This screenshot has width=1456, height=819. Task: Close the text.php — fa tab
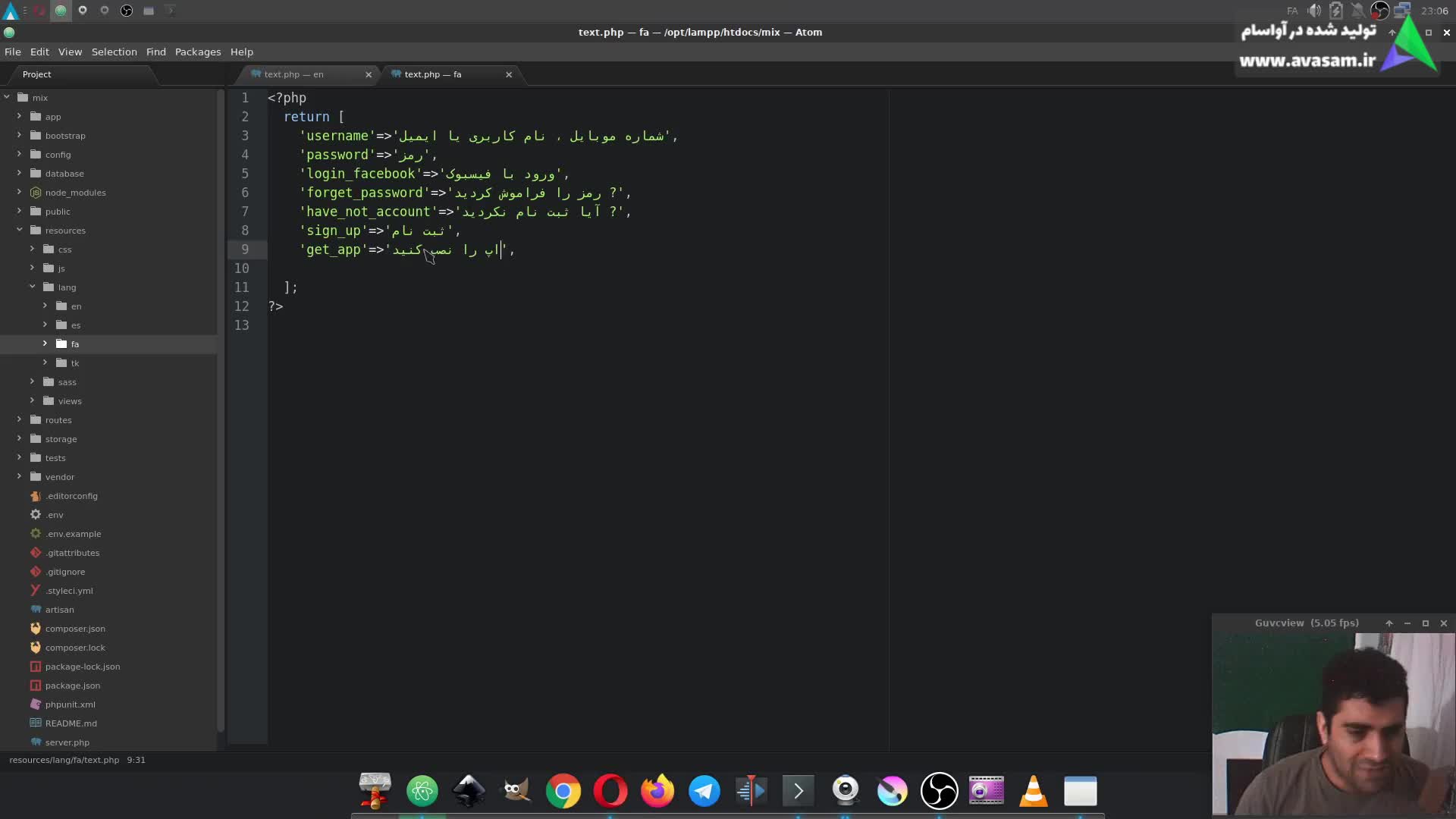point(509,74)
